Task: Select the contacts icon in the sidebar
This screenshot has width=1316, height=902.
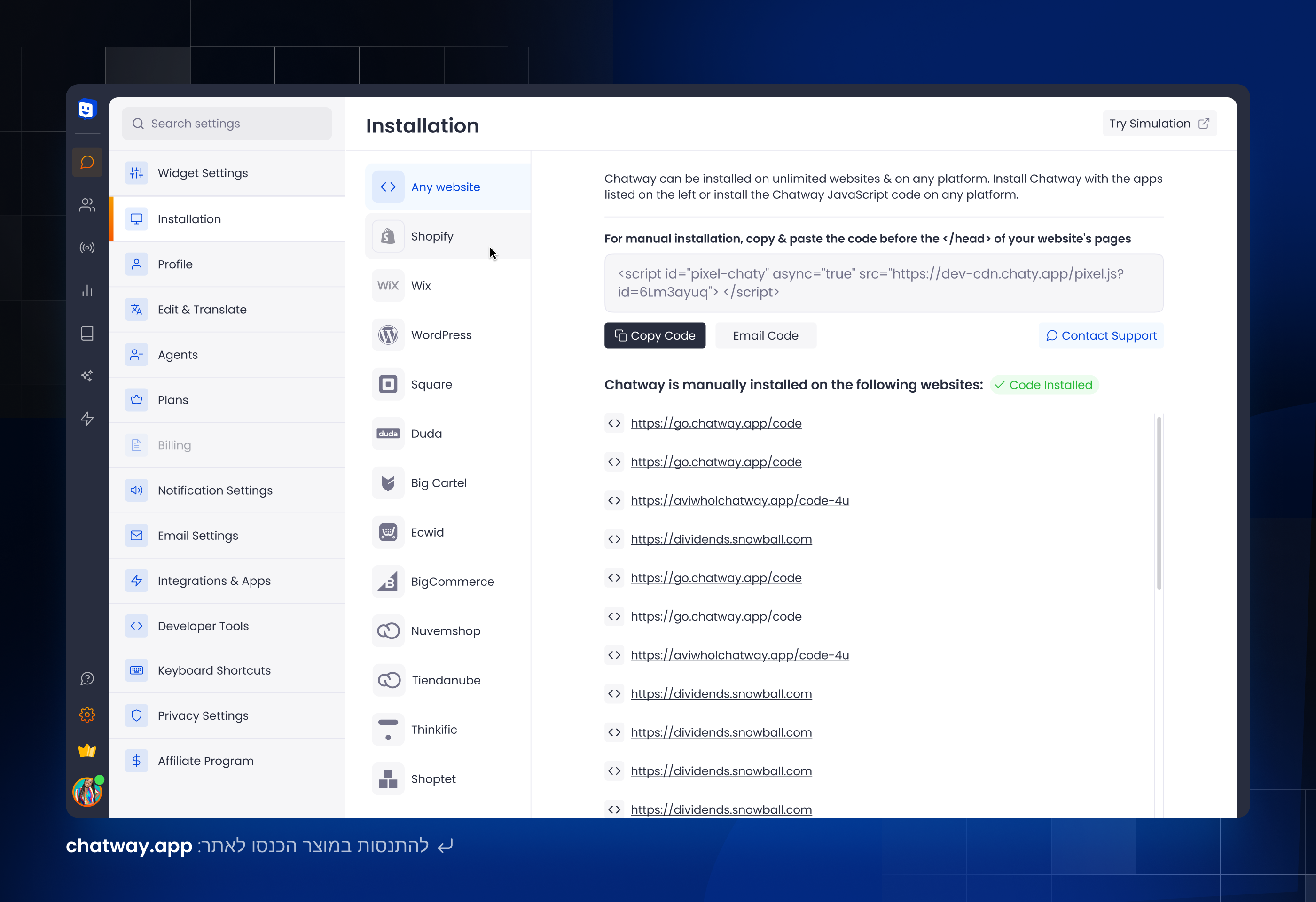Action: [x=86, y=205]
